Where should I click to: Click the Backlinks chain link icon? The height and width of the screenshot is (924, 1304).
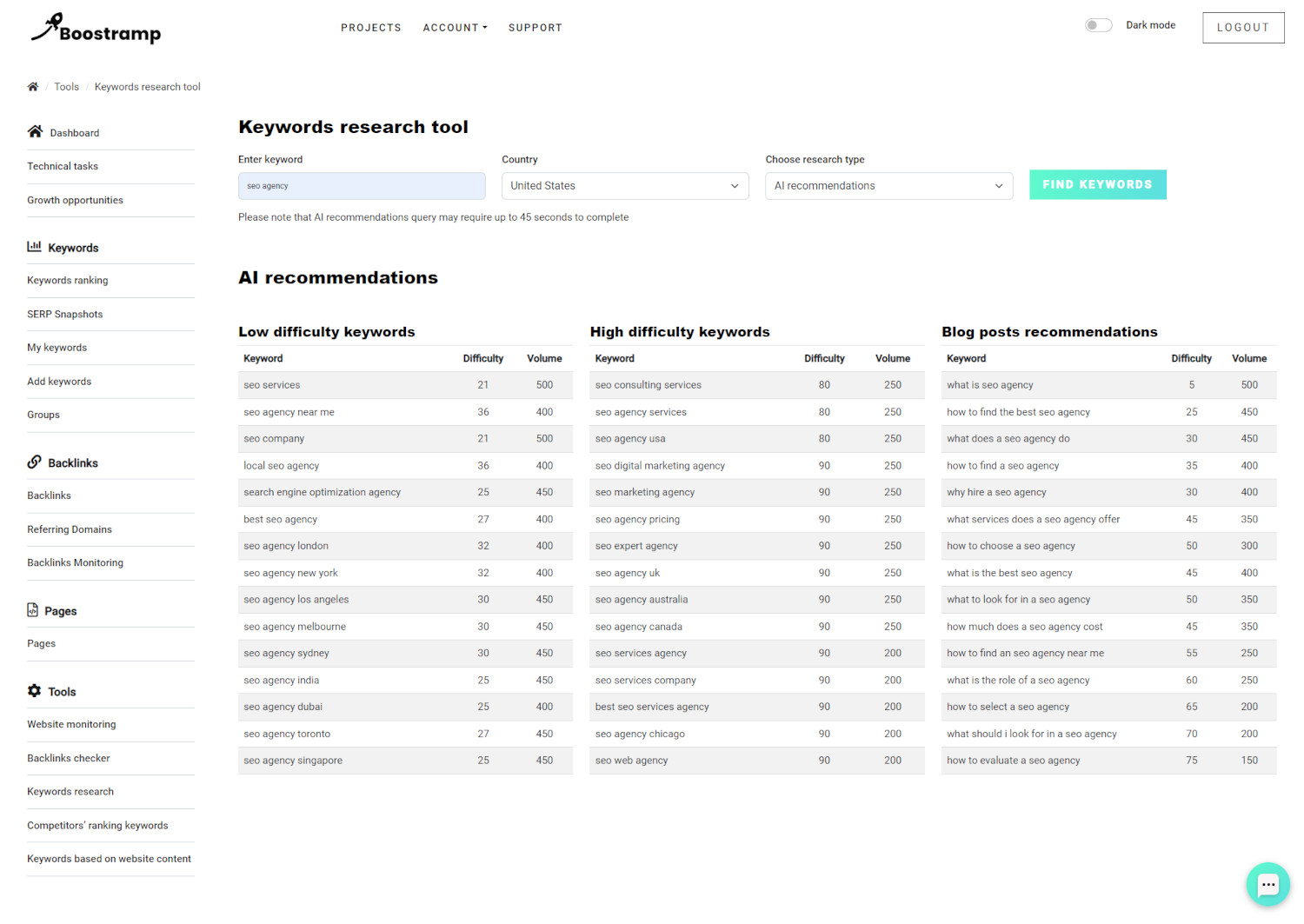coord(35,462)
